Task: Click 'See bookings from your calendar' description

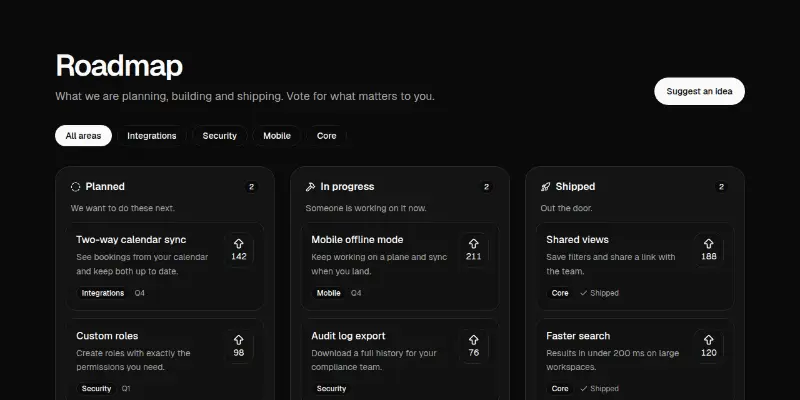Action: (x=142, y=264)
